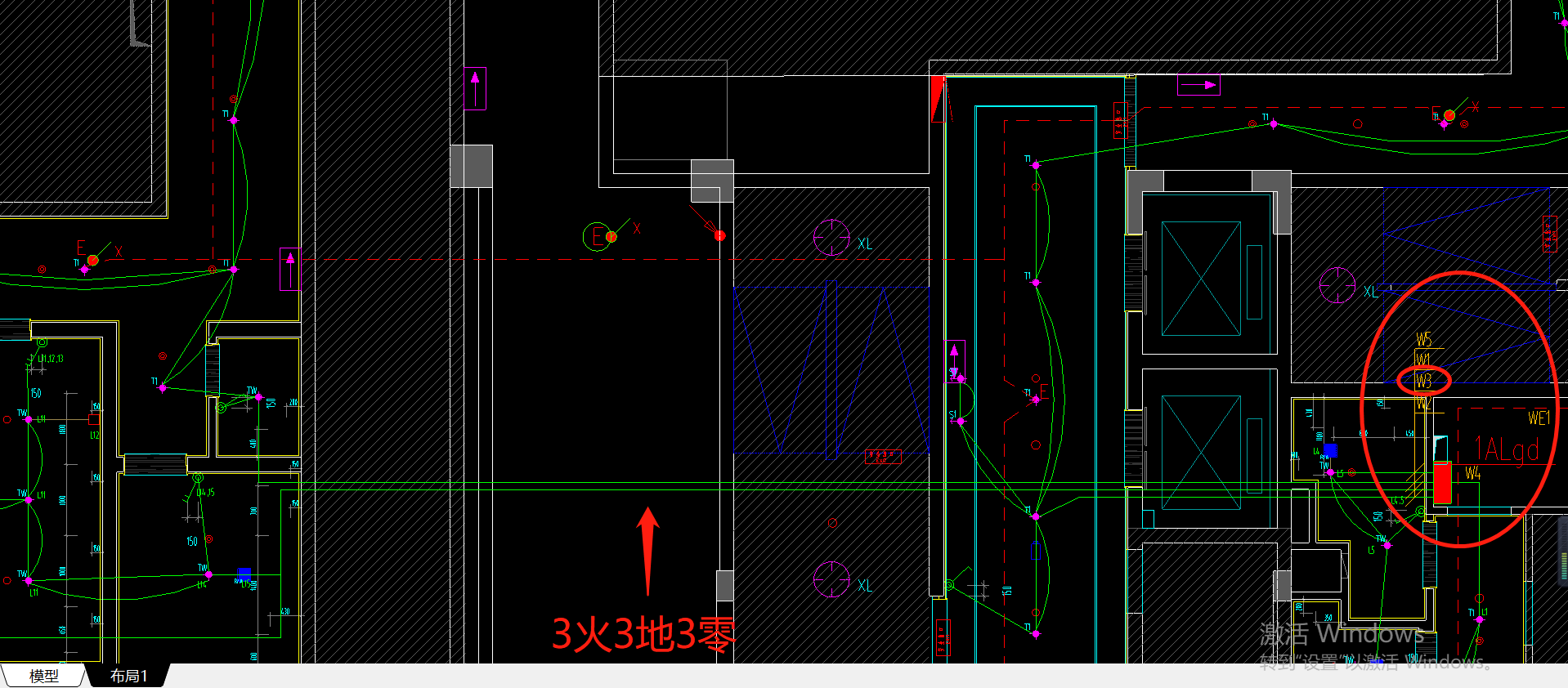Click the lower elevator shaft cross symbol
The width and height of the screenshot is (1568, 688).
click(x=1201, y=453)
